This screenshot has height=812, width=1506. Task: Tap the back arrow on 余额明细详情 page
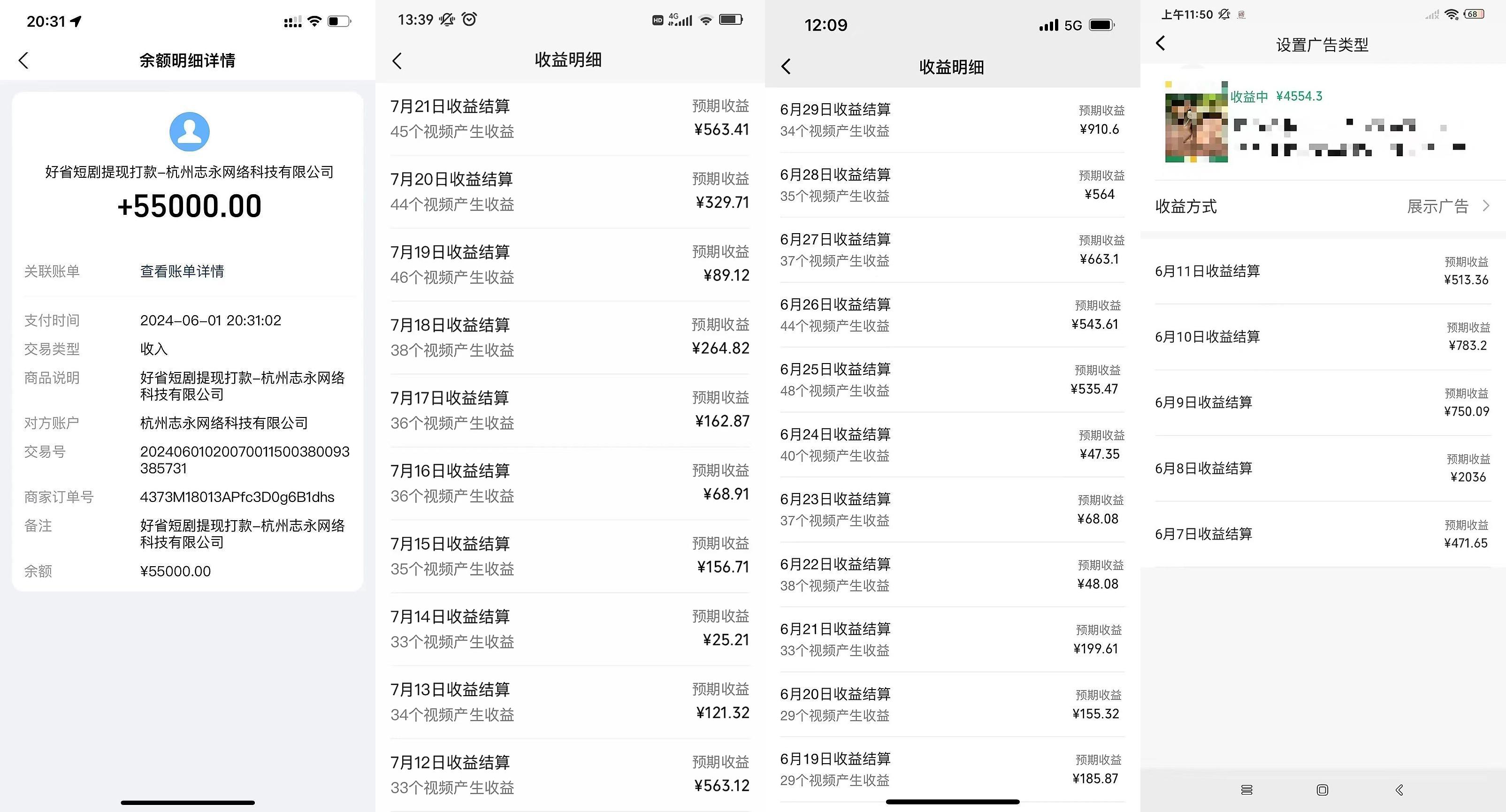[x=23, y=60]
